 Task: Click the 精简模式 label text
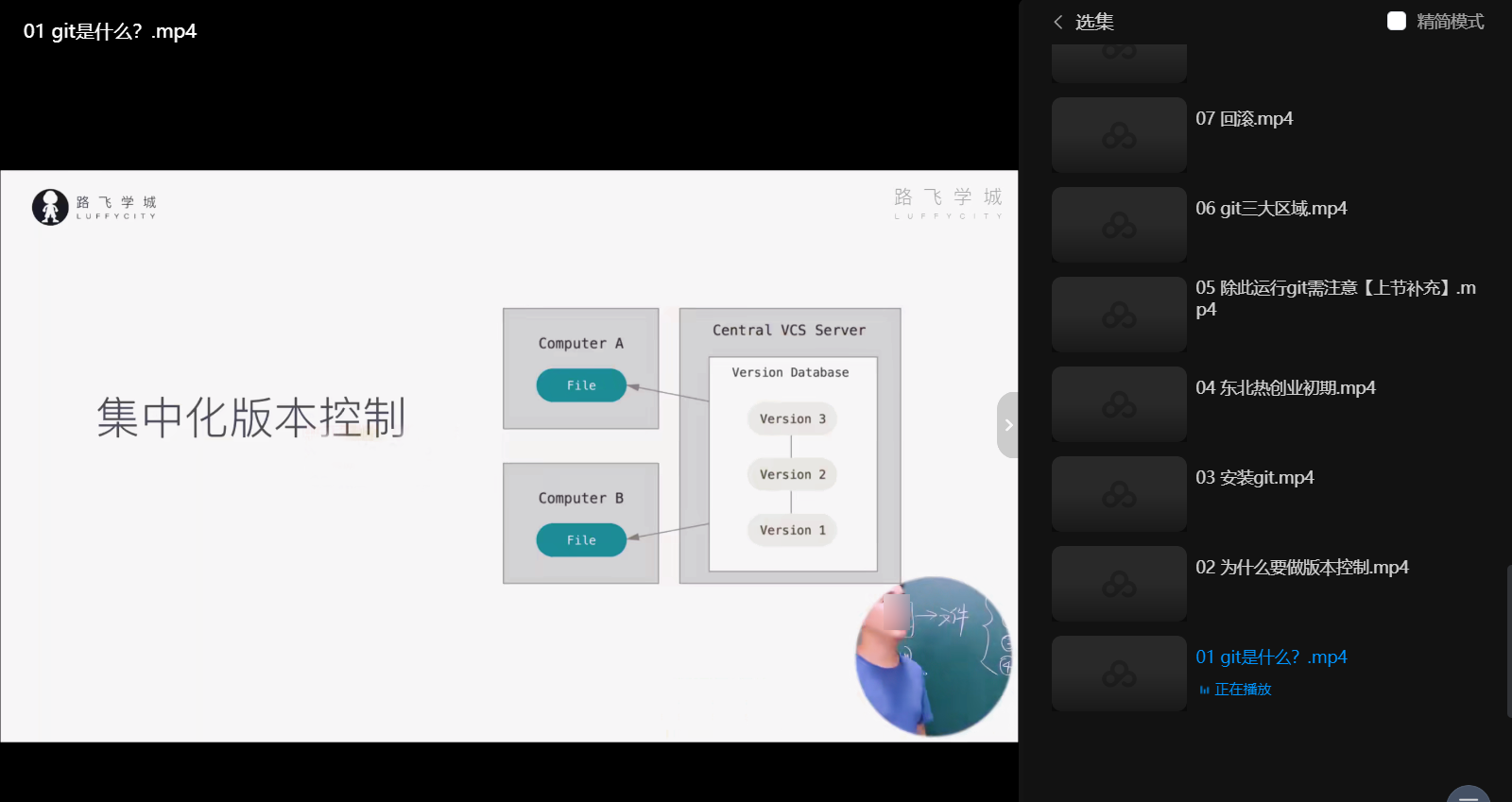click(1450, 22)
